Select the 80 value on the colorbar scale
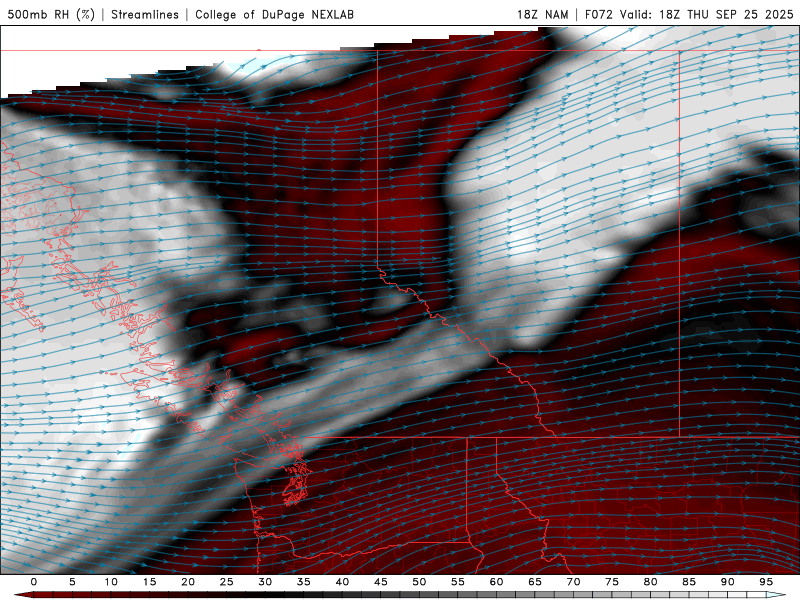Image resolution: width=800 pixels, height=600 pixels. point(650,582)
